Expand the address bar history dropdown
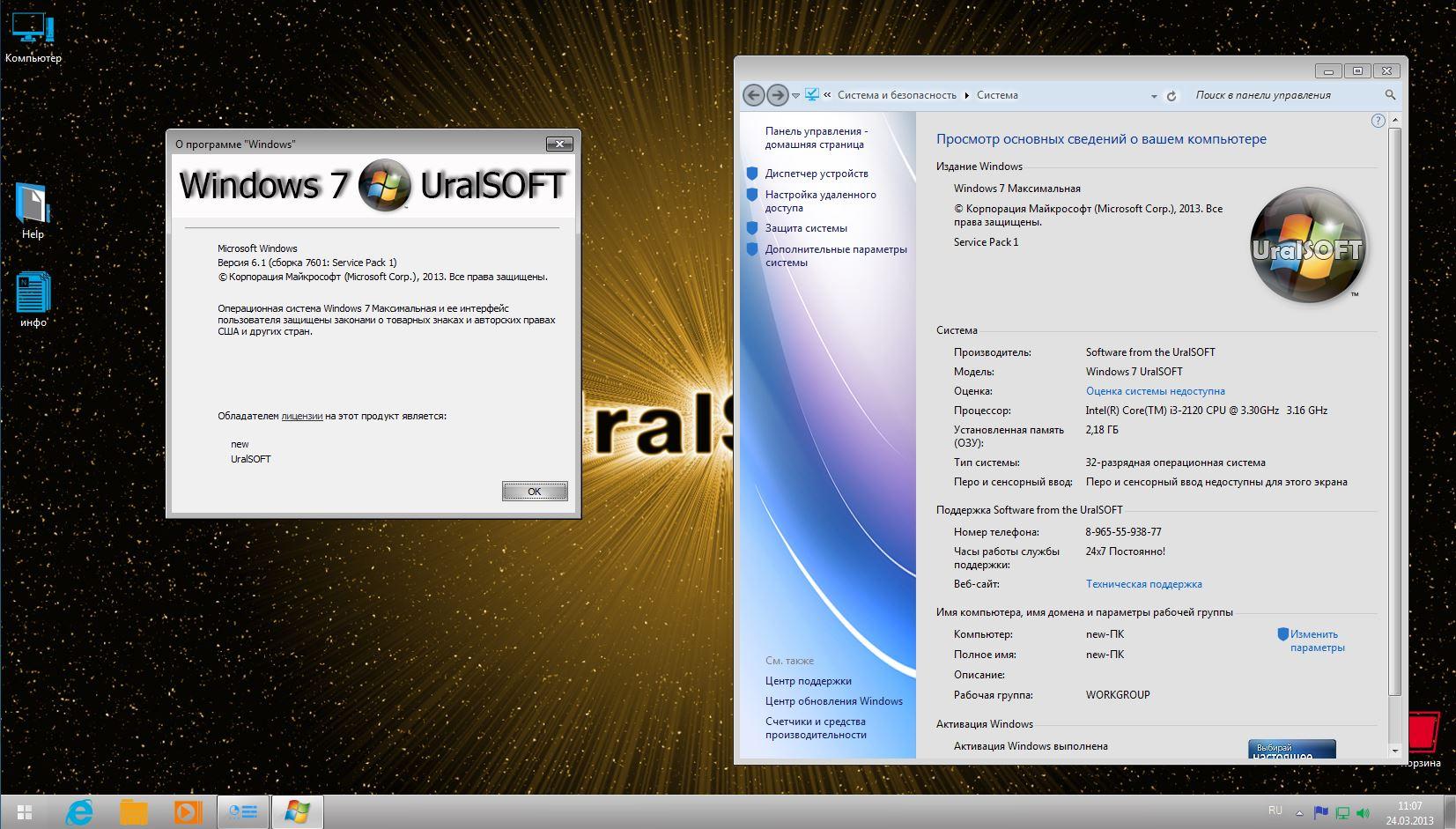 (1154, 96)
